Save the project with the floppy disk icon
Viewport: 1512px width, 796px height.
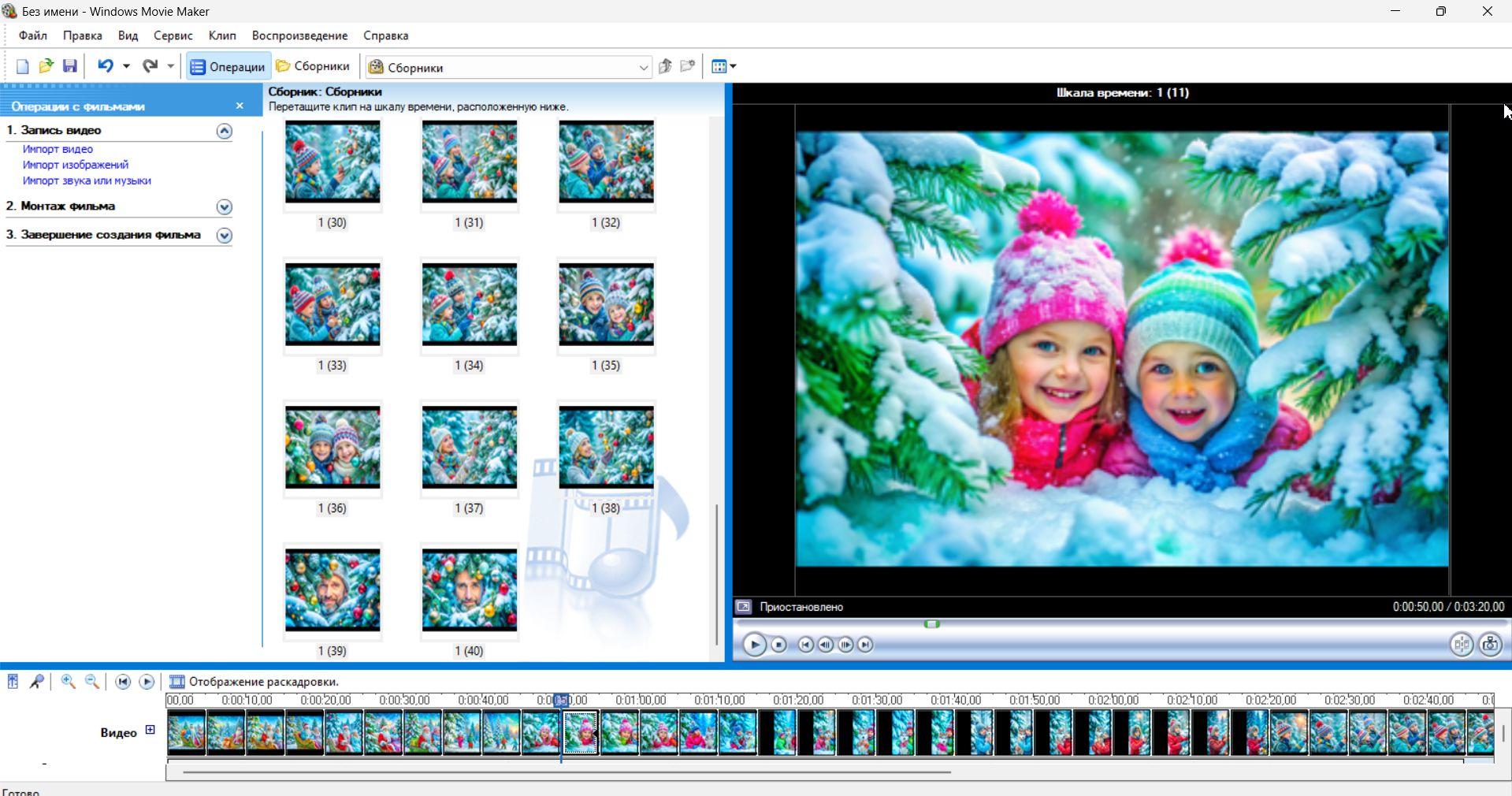click(70, 67)
